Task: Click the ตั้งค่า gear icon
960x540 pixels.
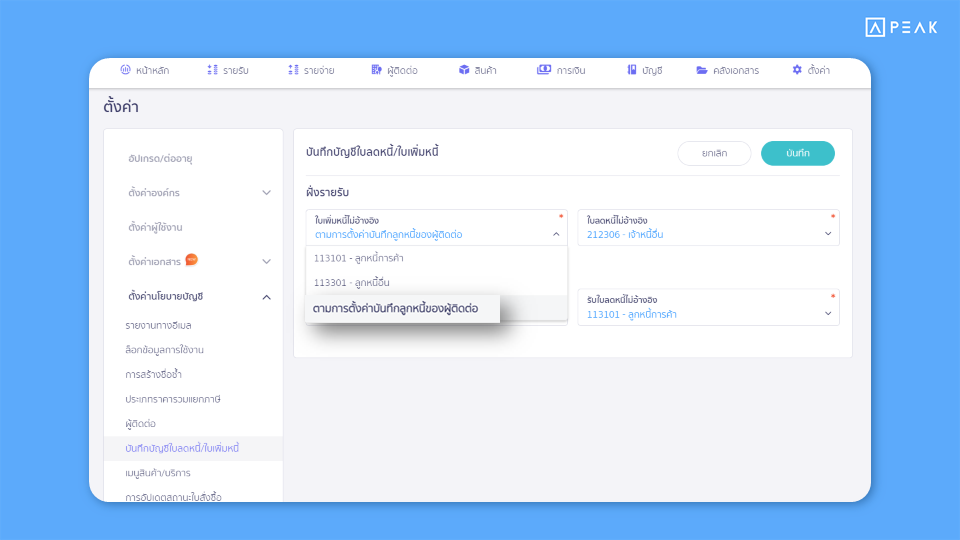Action: pyautogui.click(x=797, y=70)
